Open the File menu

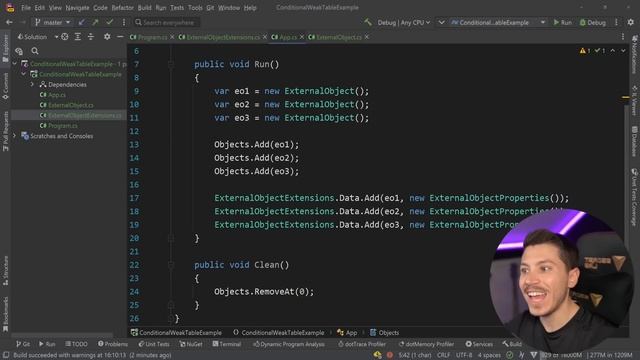[26, 8]
